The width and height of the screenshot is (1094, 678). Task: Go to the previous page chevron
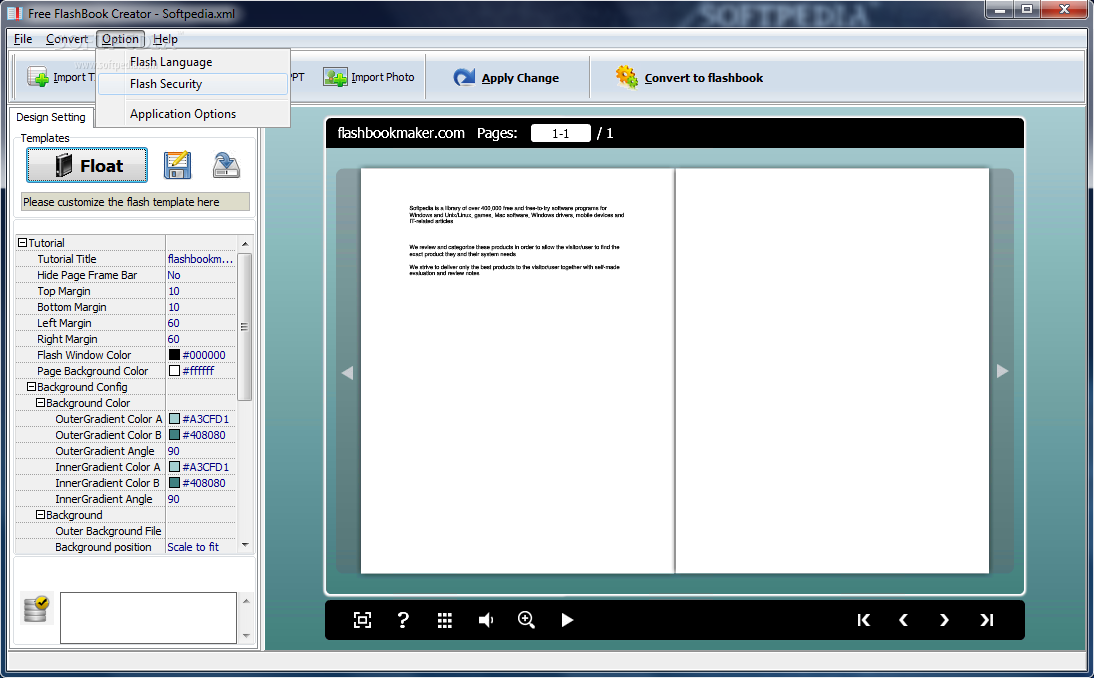tap(904, 620)
